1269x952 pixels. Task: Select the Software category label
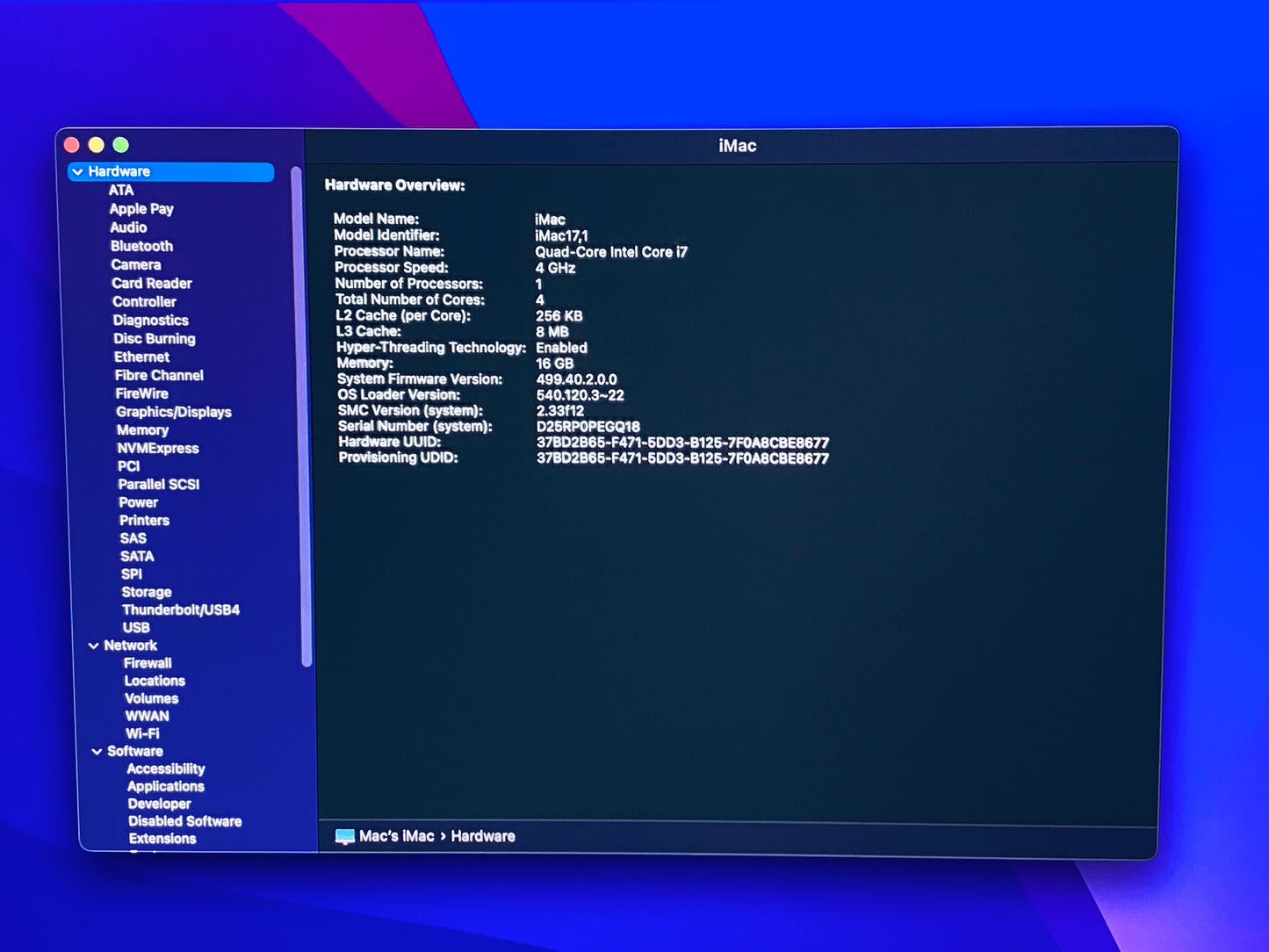coord(135,751)
